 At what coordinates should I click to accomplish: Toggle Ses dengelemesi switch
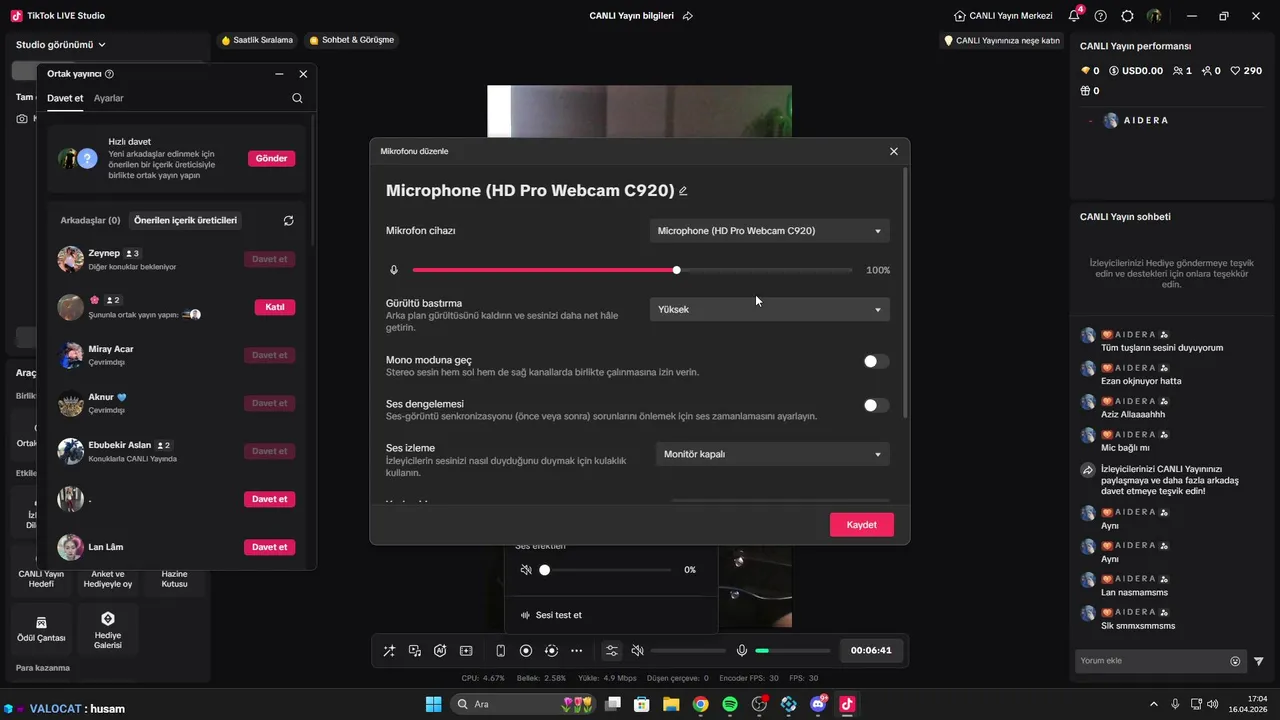coord(876,405)
